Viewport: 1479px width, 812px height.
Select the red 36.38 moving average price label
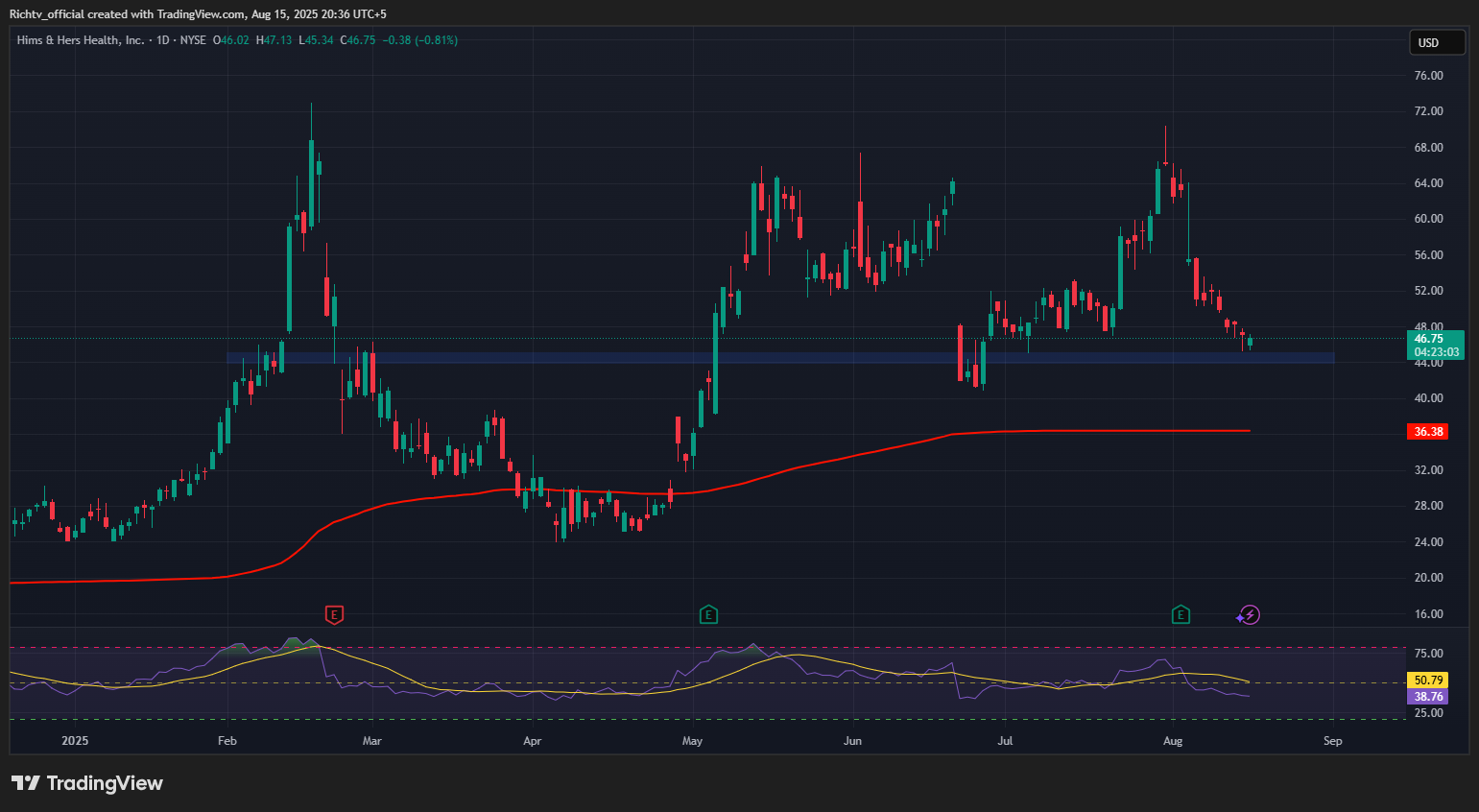1428,432
